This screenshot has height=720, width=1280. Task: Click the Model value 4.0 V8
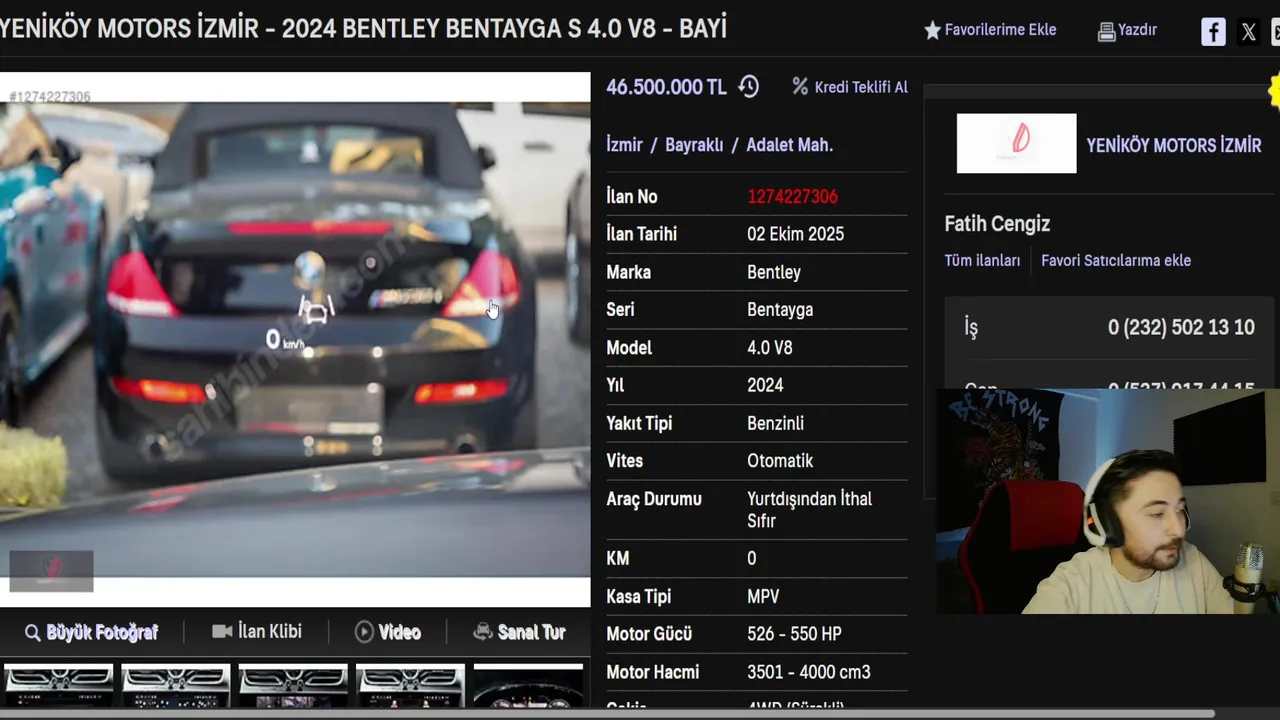[769, 348]
